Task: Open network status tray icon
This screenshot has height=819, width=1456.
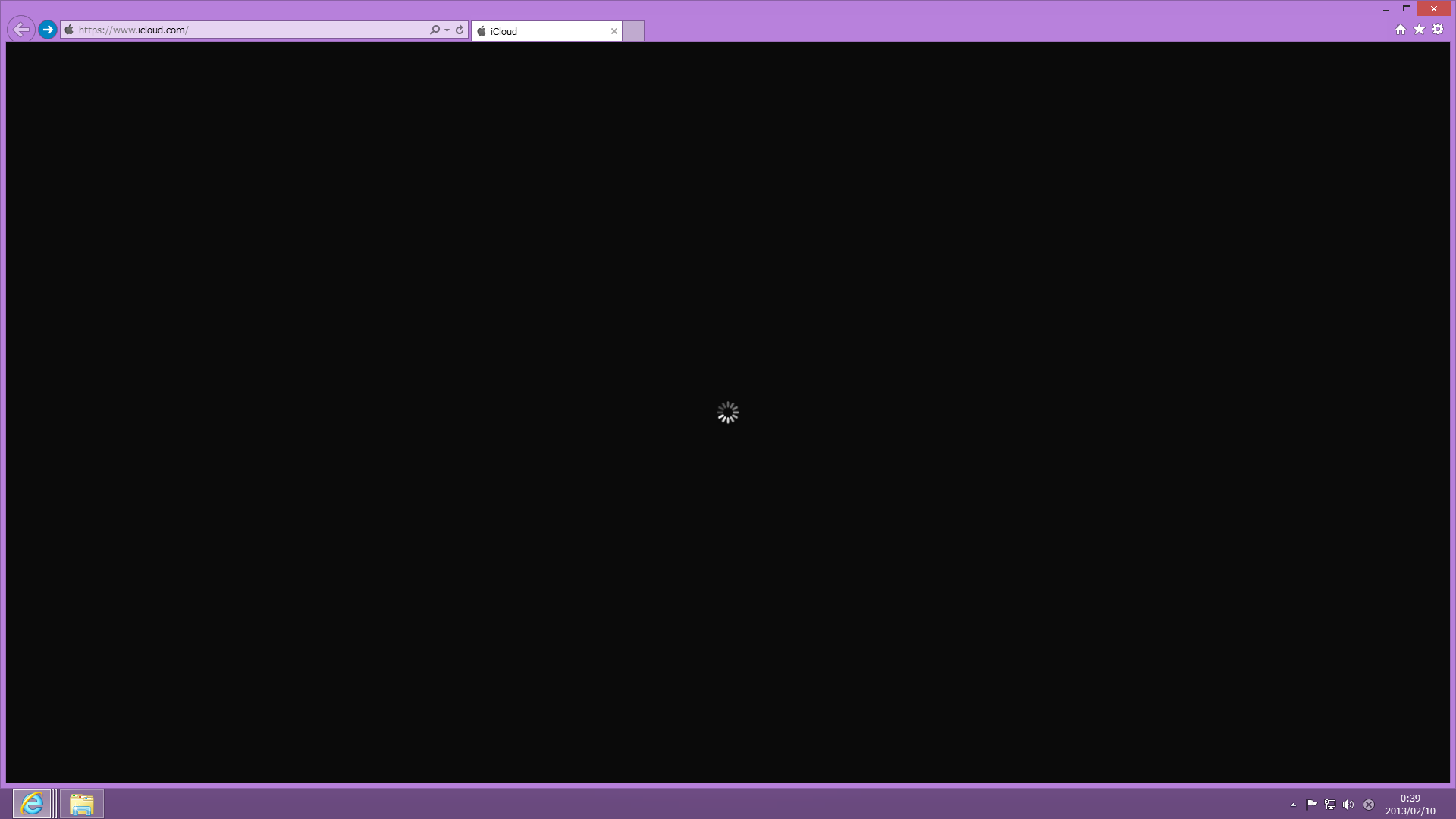Action: pyautogui.click(x=1330, y=805)
